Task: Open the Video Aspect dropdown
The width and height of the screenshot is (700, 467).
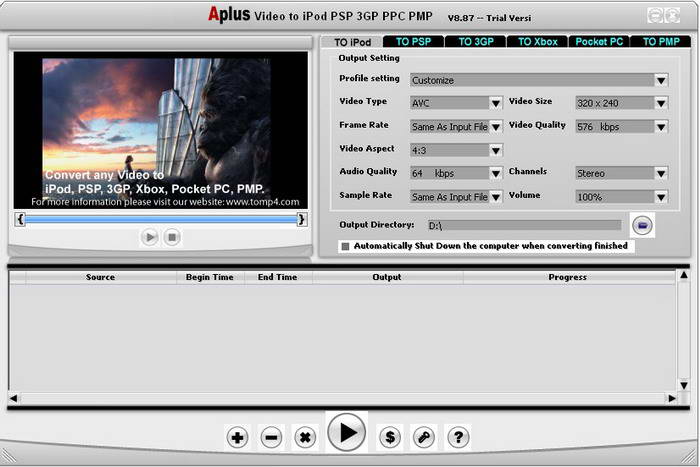Action: [496, 150]
